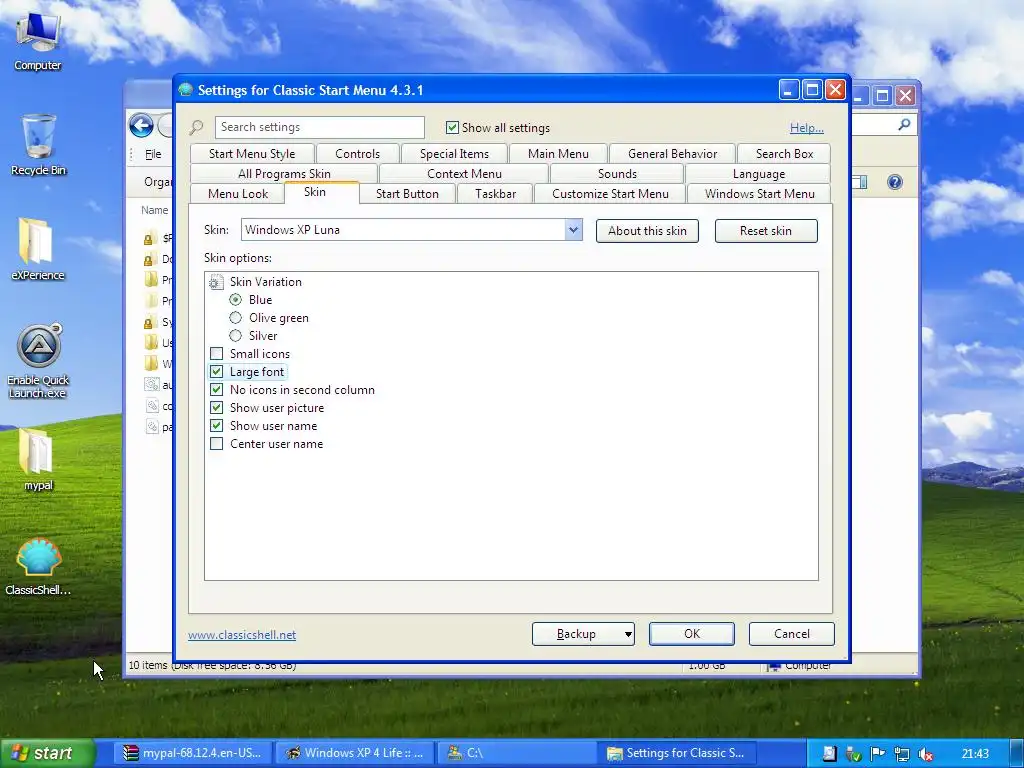Click the preview pane icon in Explorer toolbar
The image size is (1024, 768).
[861, 182]
